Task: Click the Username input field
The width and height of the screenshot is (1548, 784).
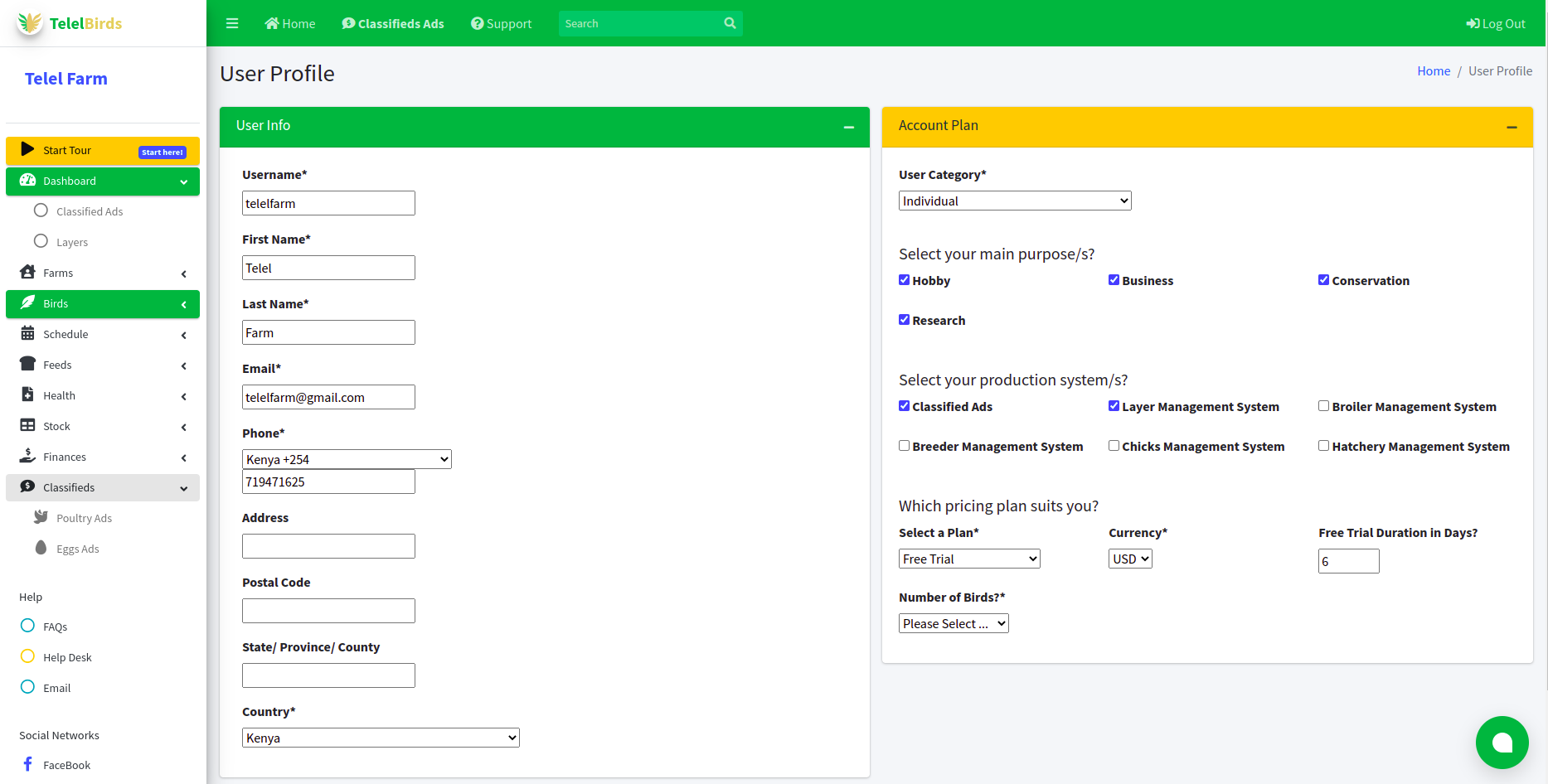Action: pos(328,203)
